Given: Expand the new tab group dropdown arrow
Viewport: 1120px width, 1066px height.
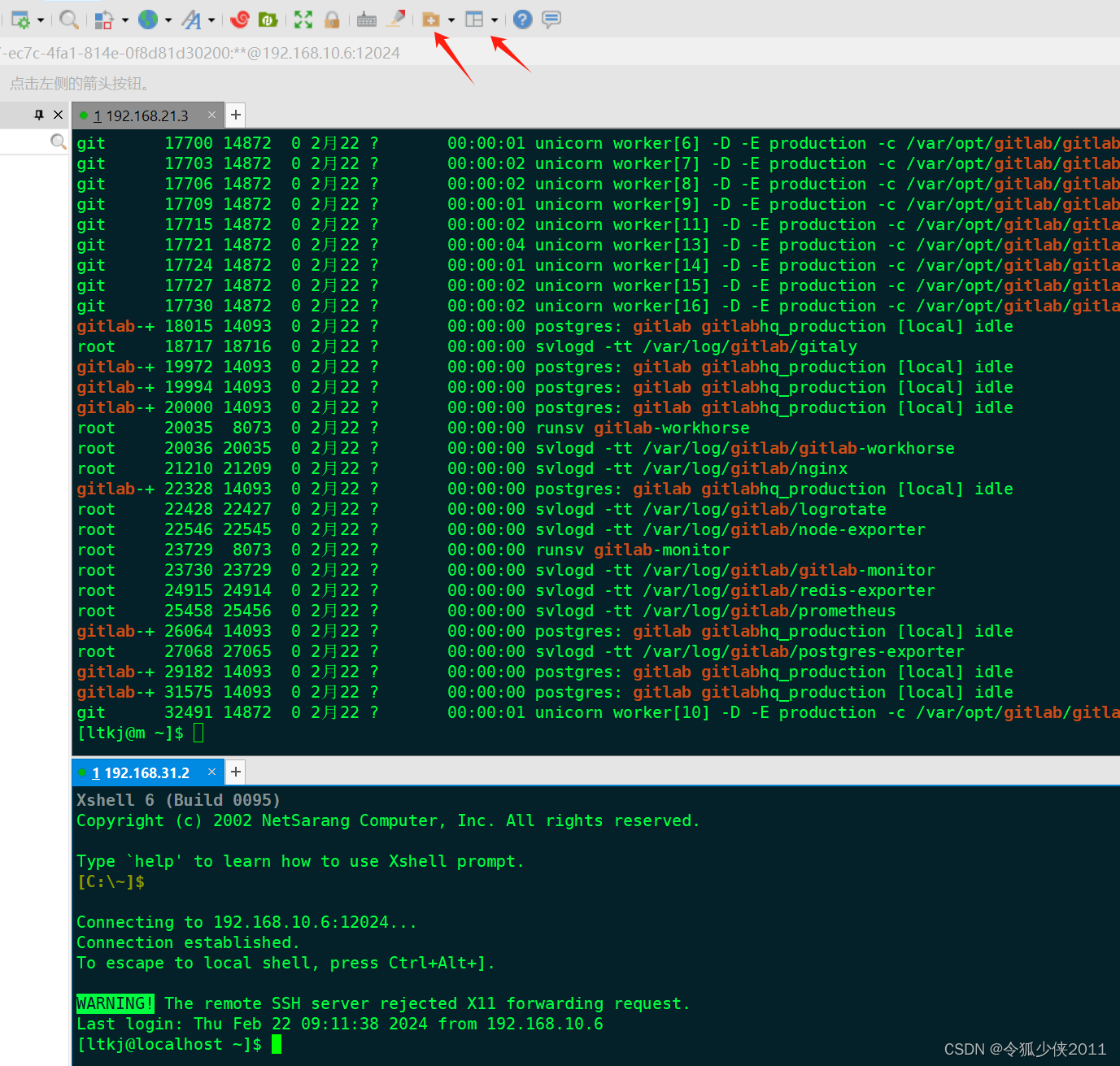Looking at the screenshot, I should (x=451, y=20).
